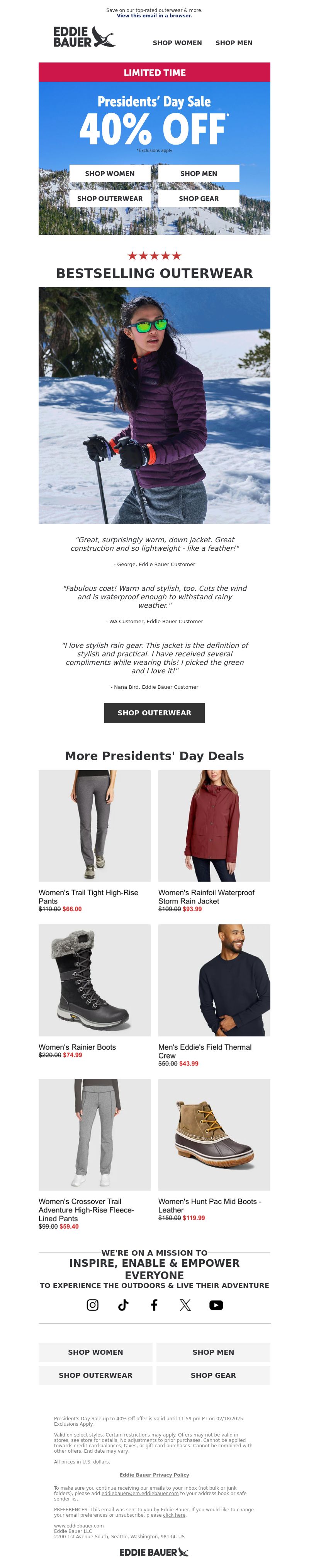Open Women's Hunt Pac Mid Boots image
Viewport: 309px width, 1568px height.
(x=214, y=1135)
